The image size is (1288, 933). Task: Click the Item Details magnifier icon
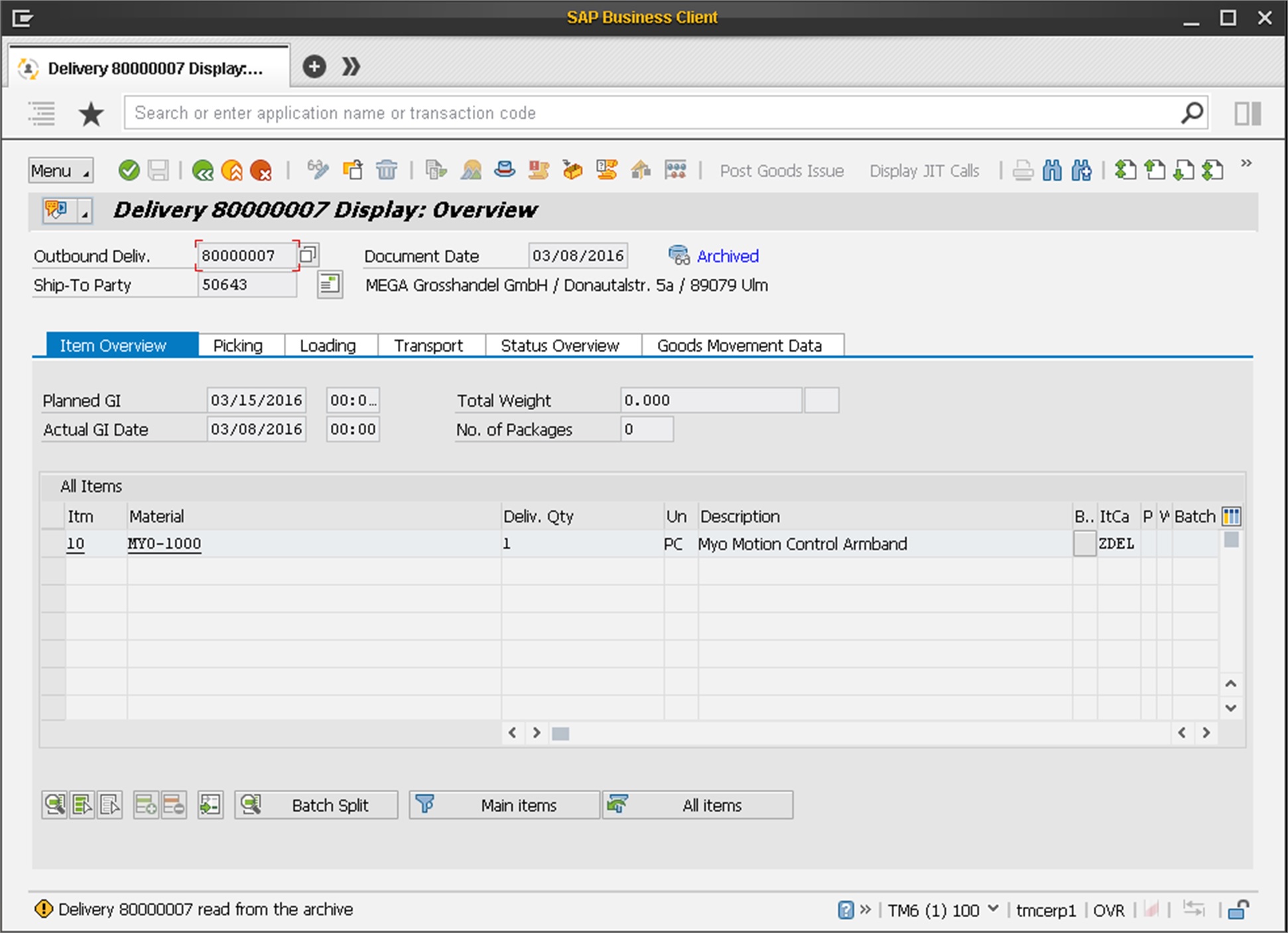(x=54, y=805)
